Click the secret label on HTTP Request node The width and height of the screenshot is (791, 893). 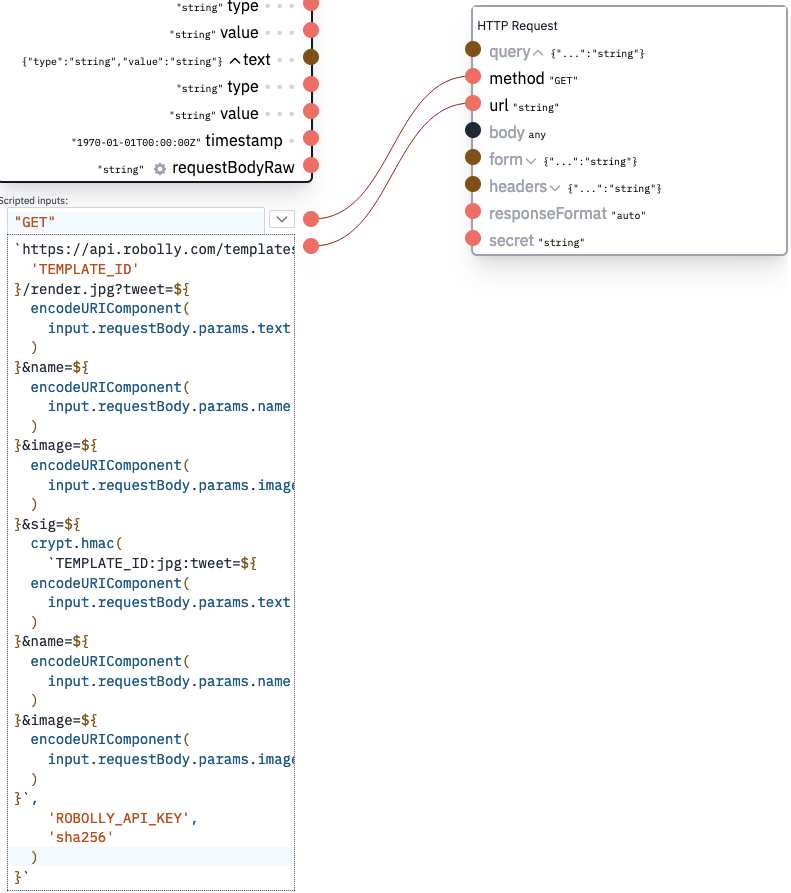(511, 240)
